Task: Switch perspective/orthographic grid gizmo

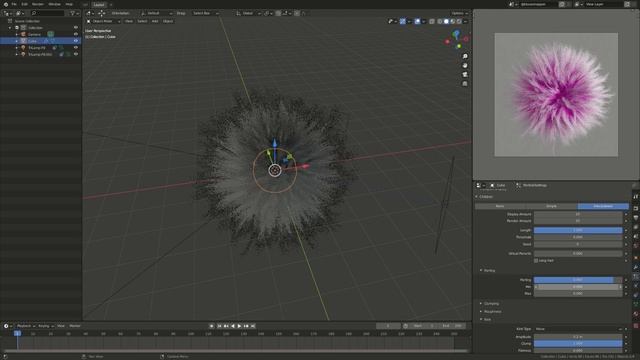Action: point(465,83)
